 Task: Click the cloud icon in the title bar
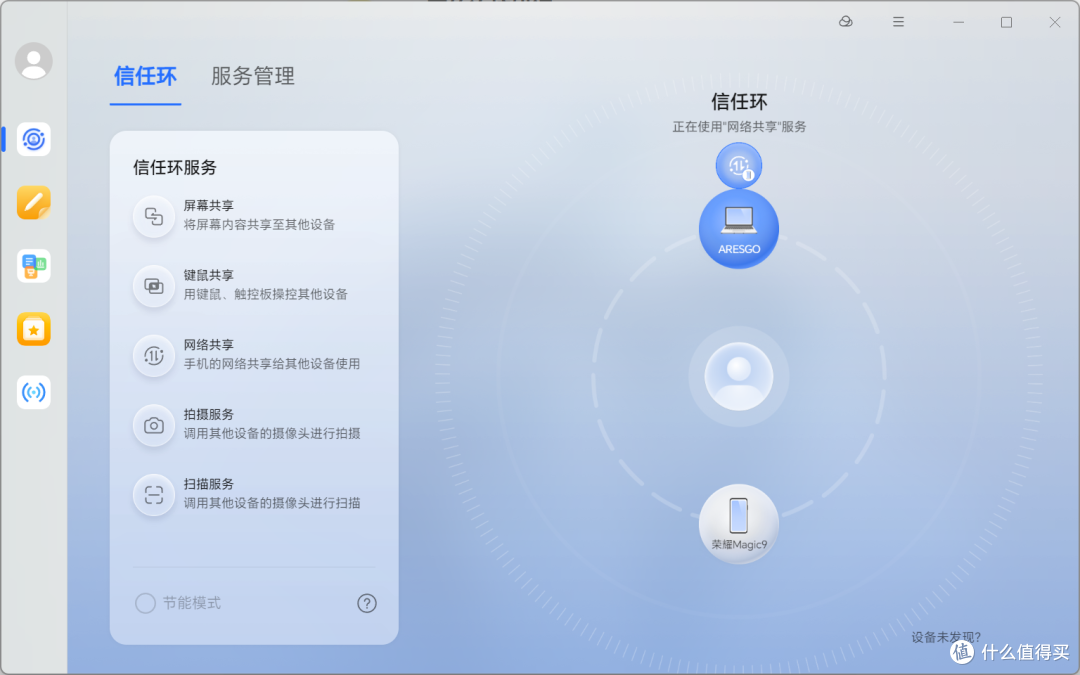846,22
